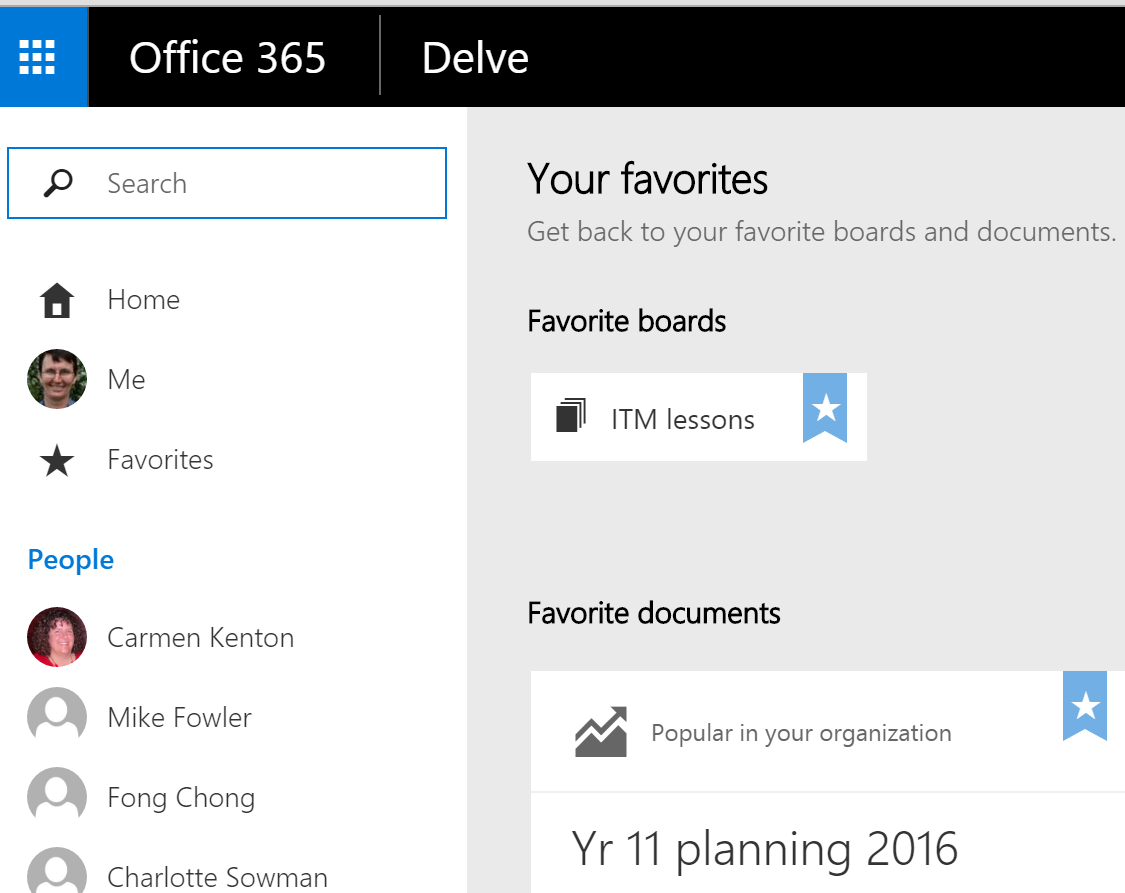Open your profile picture next to Me

(x=57, y=379)
